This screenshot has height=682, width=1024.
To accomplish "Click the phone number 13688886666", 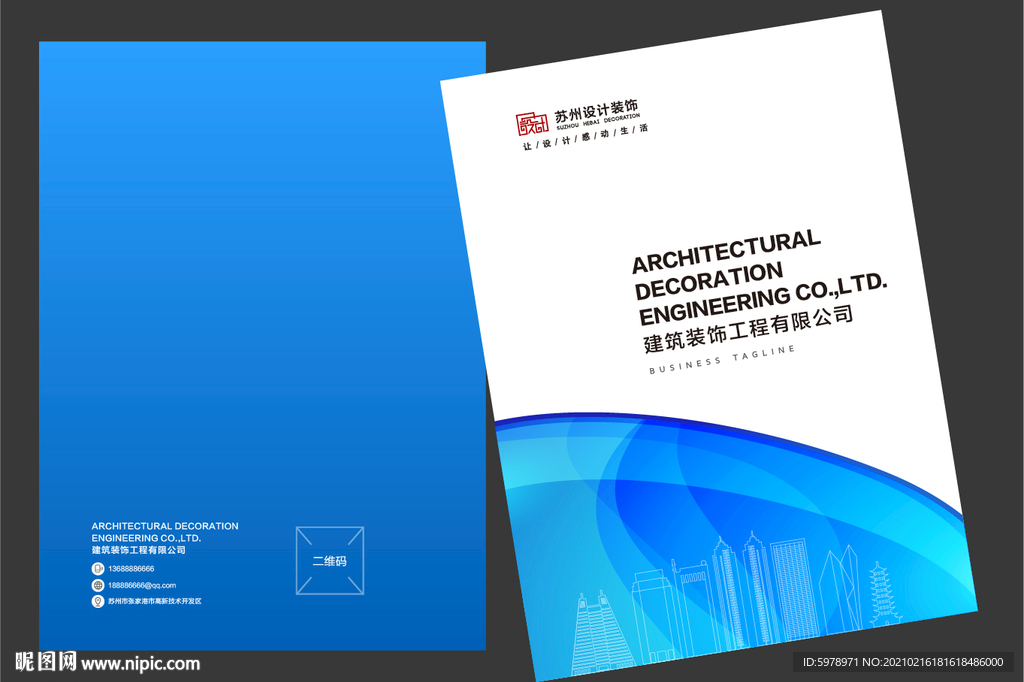I will (x=131, y=569).
